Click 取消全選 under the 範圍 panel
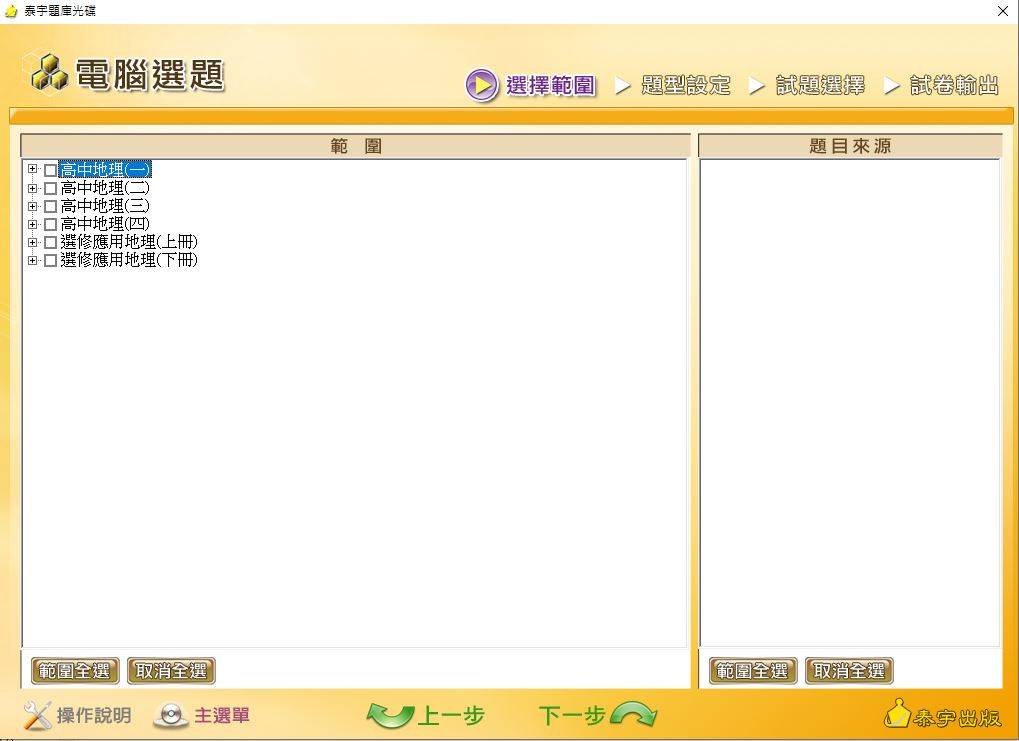1019x741 pixels. 171,671
